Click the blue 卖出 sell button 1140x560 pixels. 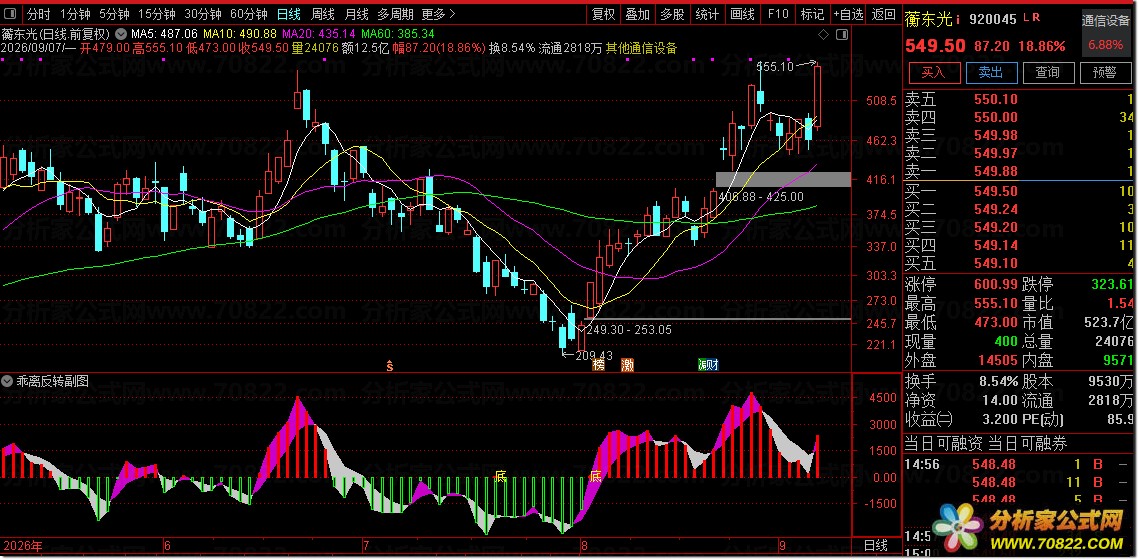pyautogui.click(x=990, y=72)
